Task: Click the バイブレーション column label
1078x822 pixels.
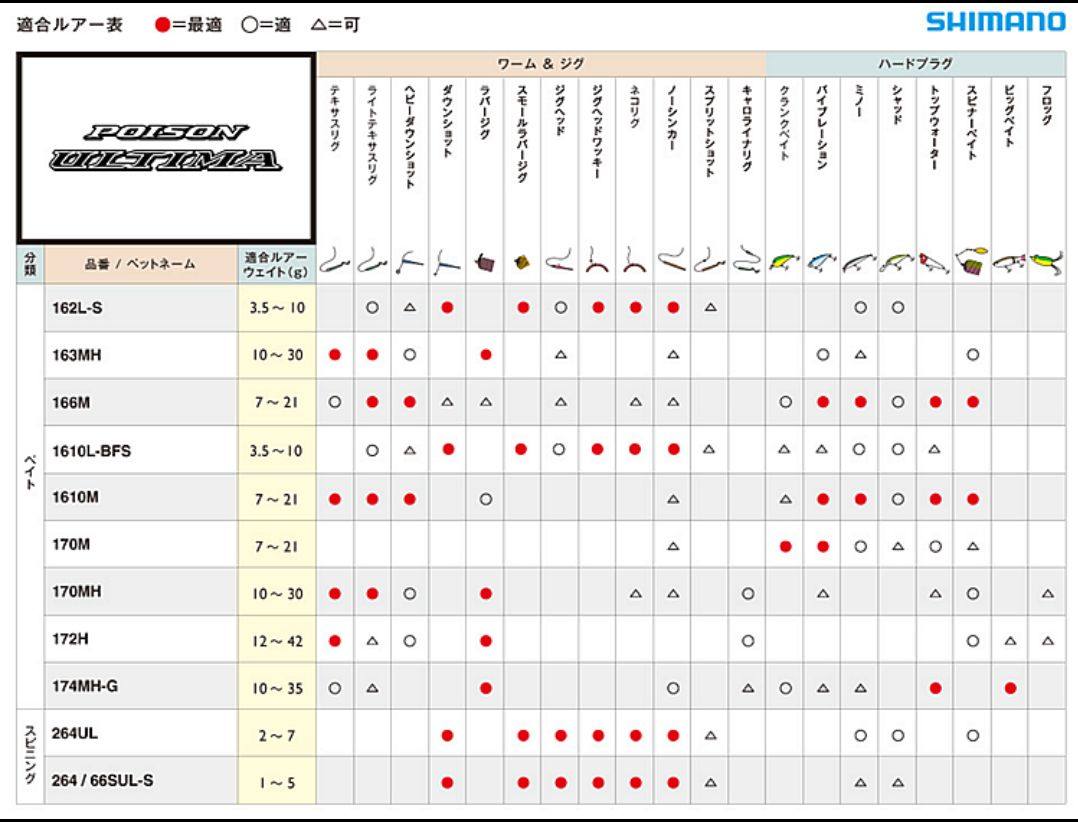Action: coord(822,127)
